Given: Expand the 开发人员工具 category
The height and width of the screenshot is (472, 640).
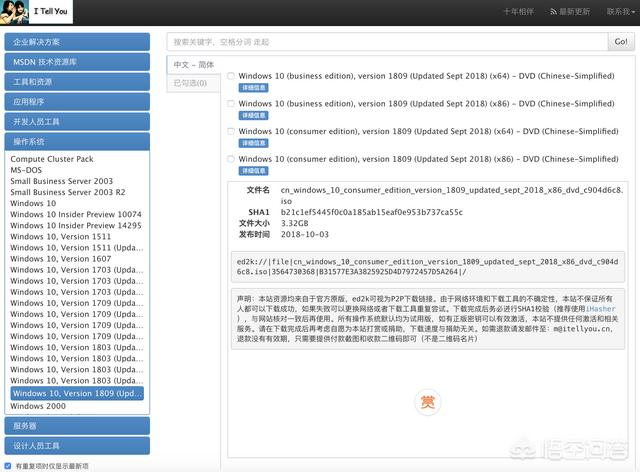Looking at the screenshot, I should 77,122.
